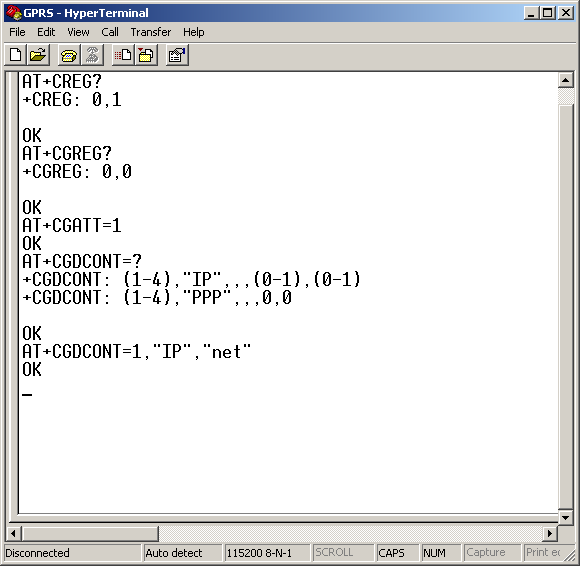Image resolution: width=580 pixels, height=566 pixels.
Task: Click the Receive file toolbar icon
Action: (x=146, y=55)
